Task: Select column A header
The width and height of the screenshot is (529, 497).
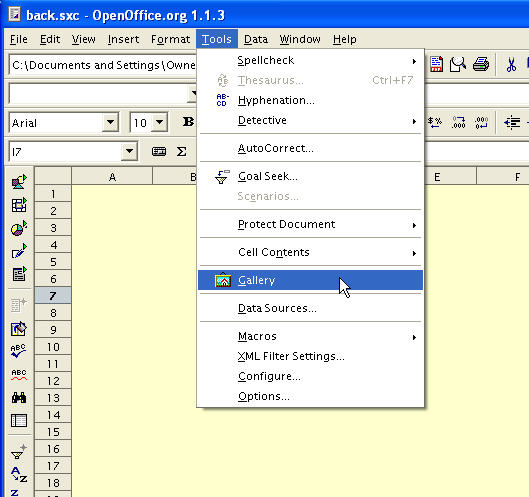Action: tap(112, 177)
